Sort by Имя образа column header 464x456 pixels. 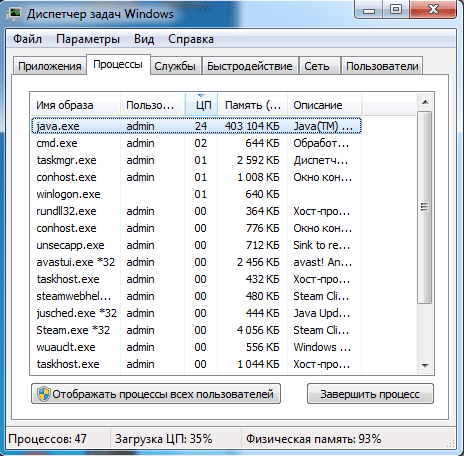tap(75, 105)
